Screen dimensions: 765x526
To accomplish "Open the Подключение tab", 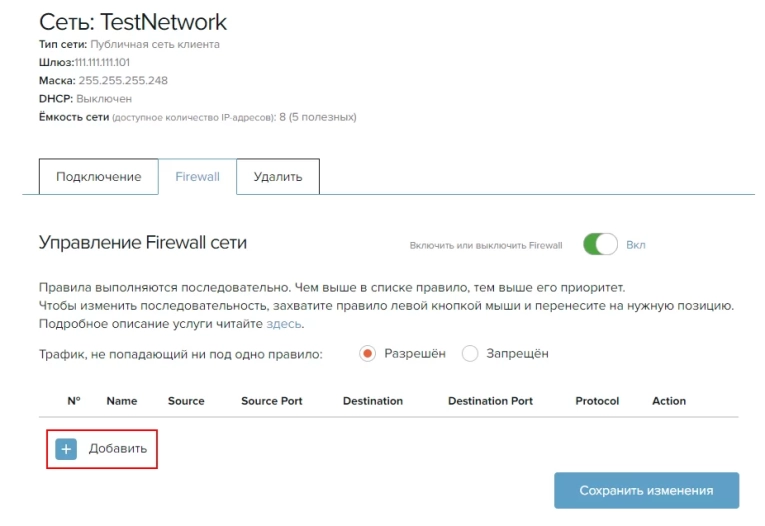I will (98, 177).
